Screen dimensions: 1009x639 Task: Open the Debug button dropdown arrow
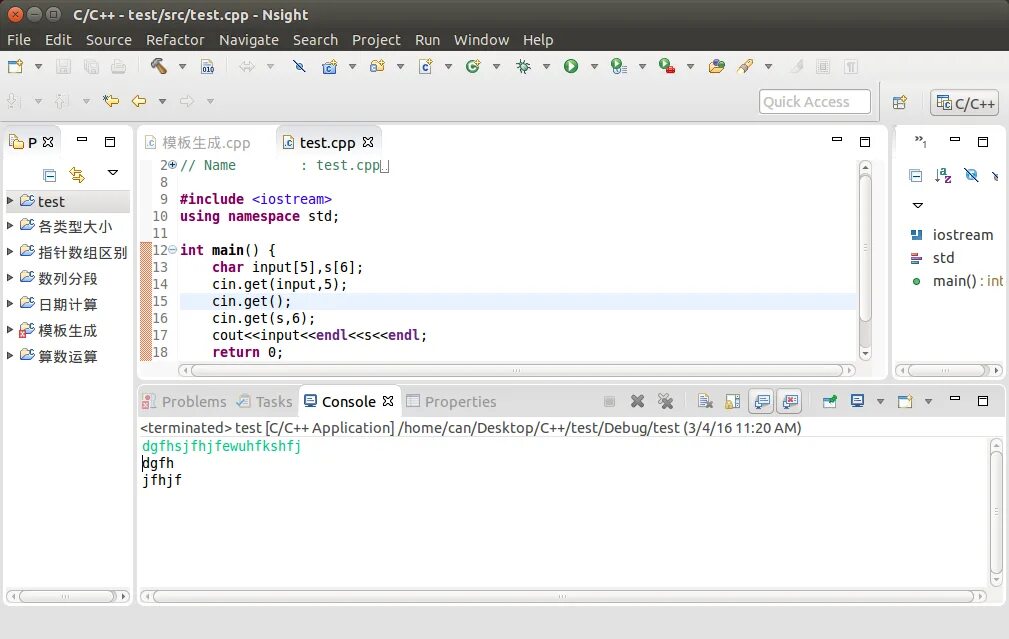[x=546, y=66]
